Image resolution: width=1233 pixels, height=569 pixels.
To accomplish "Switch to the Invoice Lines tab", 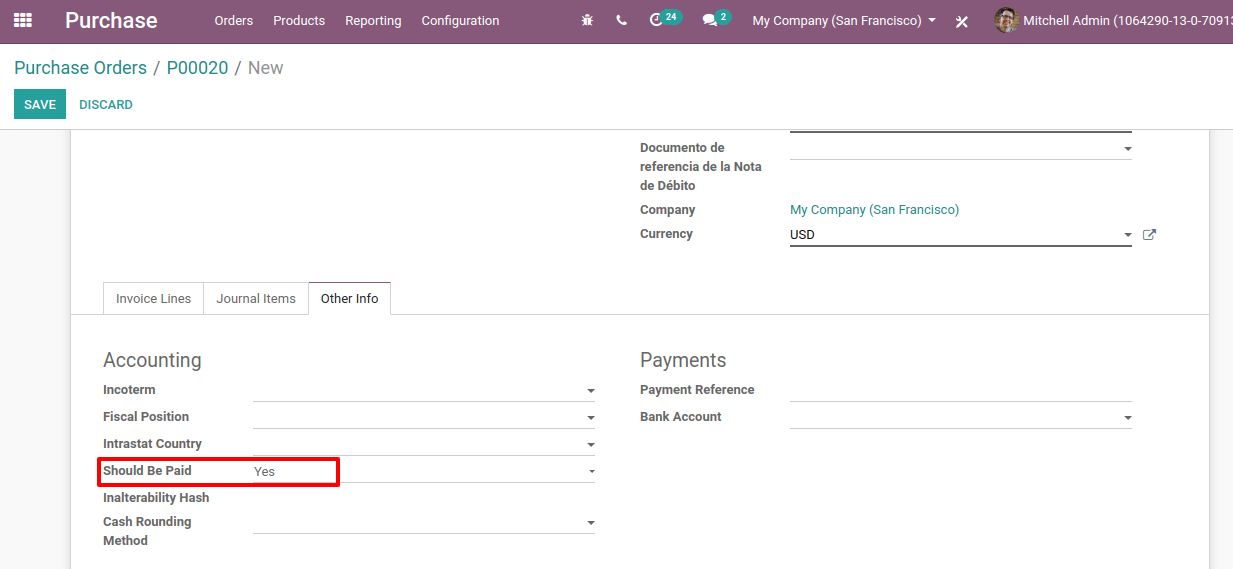I will pos(154,298).
